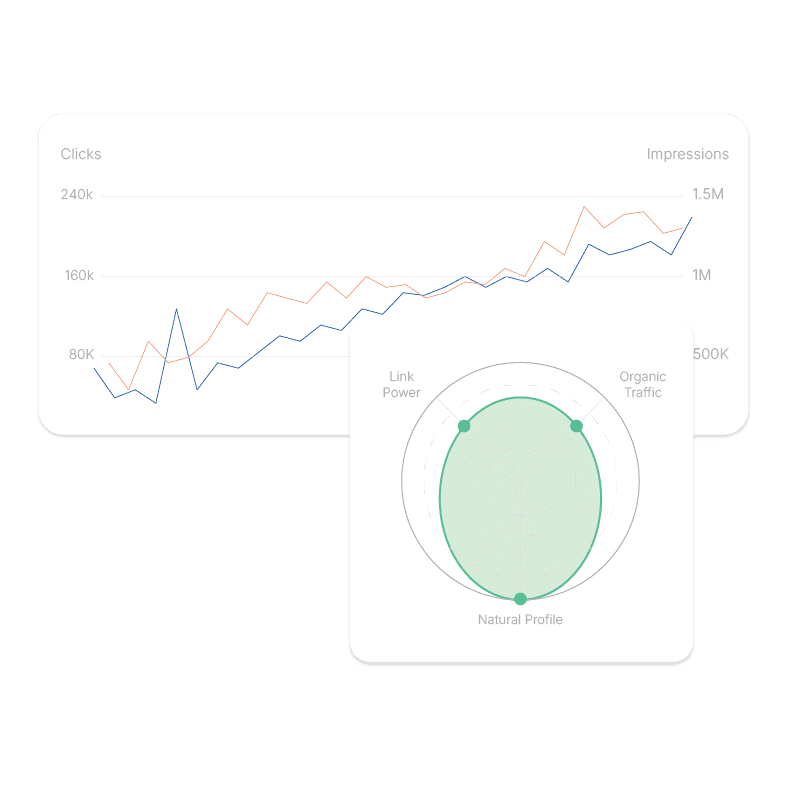Select the 240k axis label
The image size is (800, 801).
pyautogui.click(x=77, y=195)
